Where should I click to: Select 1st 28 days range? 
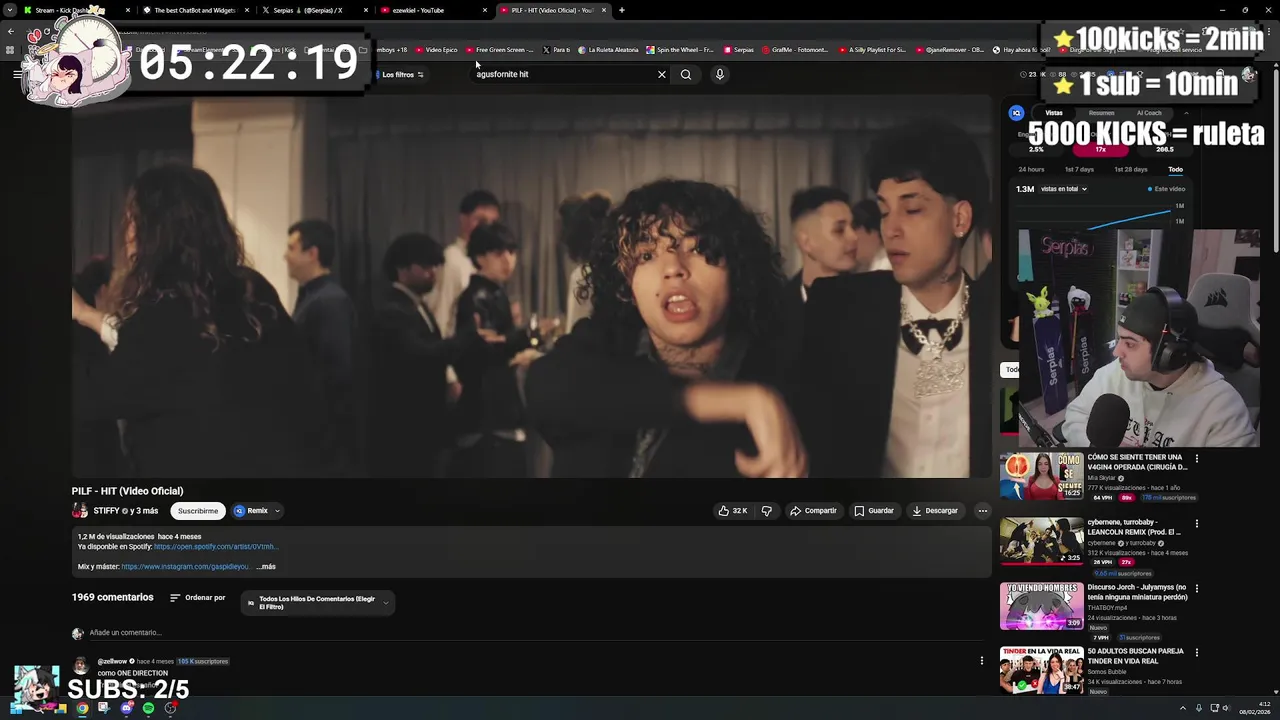tap(1131, 169)
